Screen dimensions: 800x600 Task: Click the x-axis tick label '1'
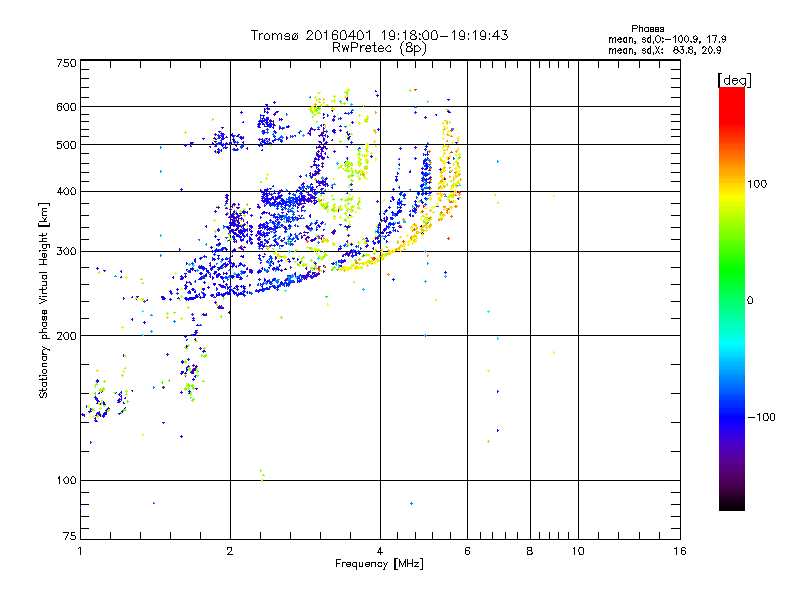[80, 551]
